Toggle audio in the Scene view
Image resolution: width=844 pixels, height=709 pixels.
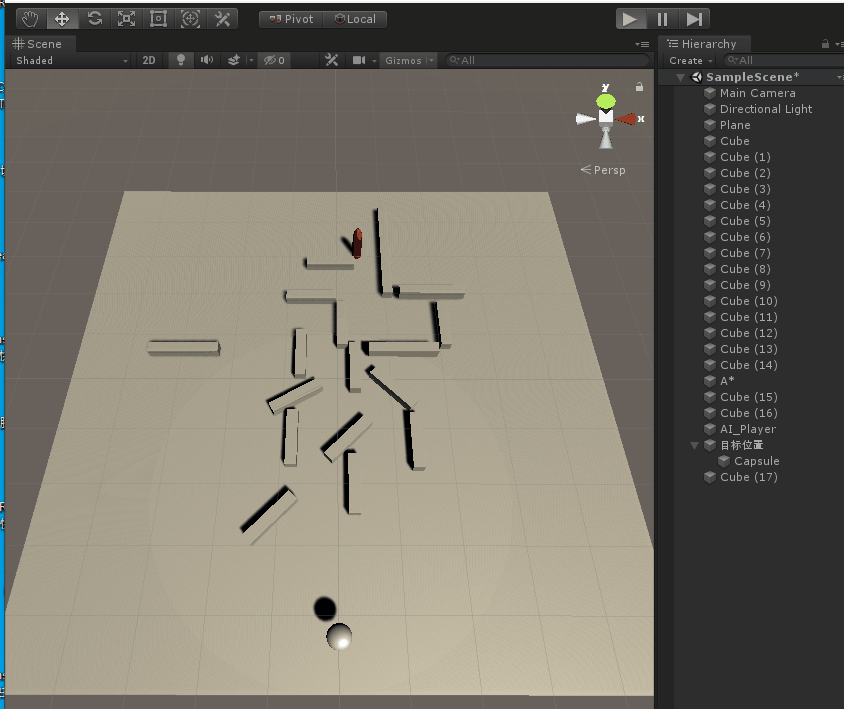point(208,60)
